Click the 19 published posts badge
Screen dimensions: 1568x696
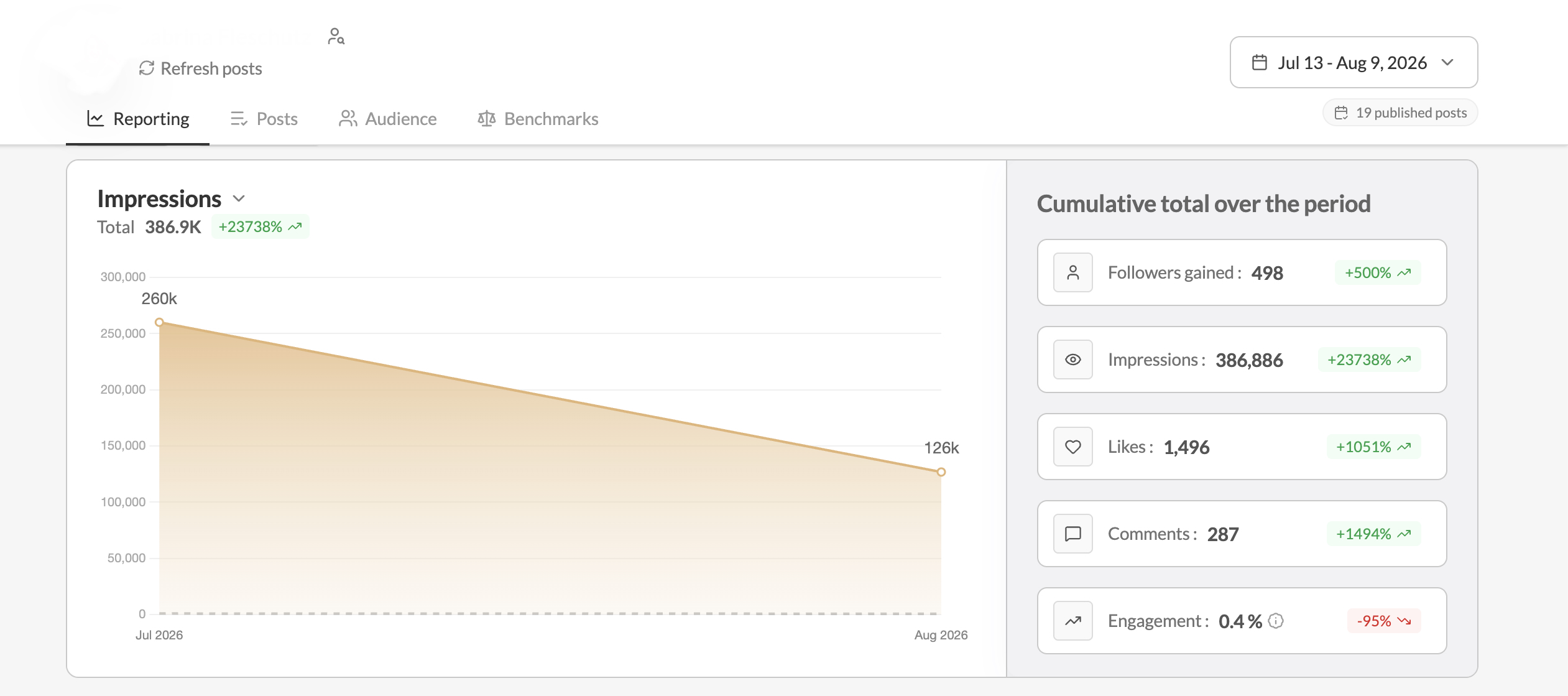[x=1400, y=113]
